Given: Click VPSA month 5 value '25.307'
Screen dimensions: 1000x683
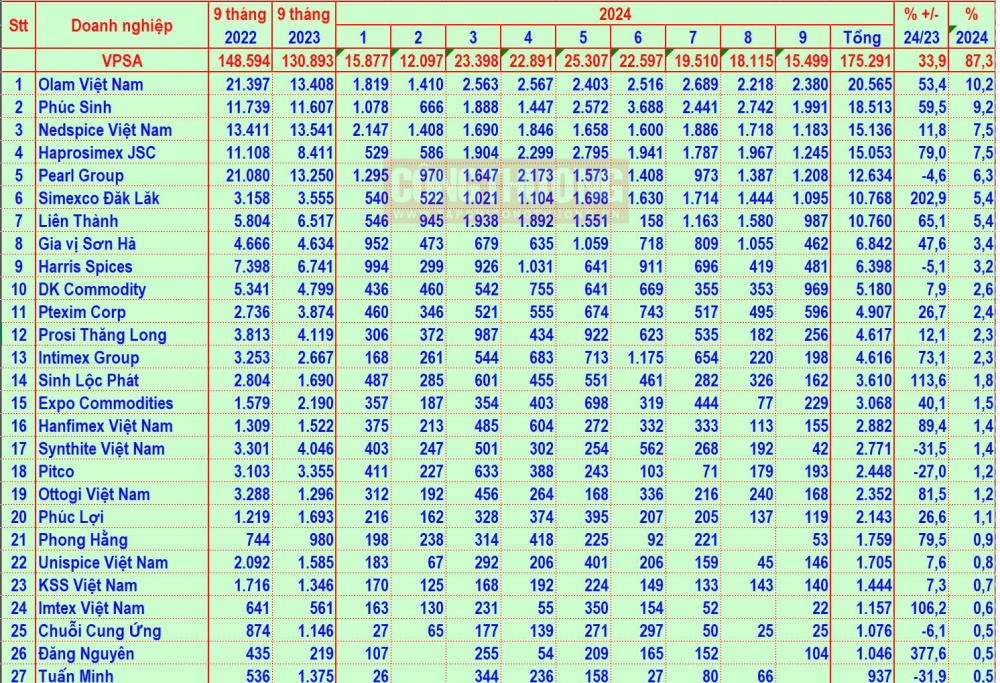Looking at the screenshot, I should pos(587,61).
